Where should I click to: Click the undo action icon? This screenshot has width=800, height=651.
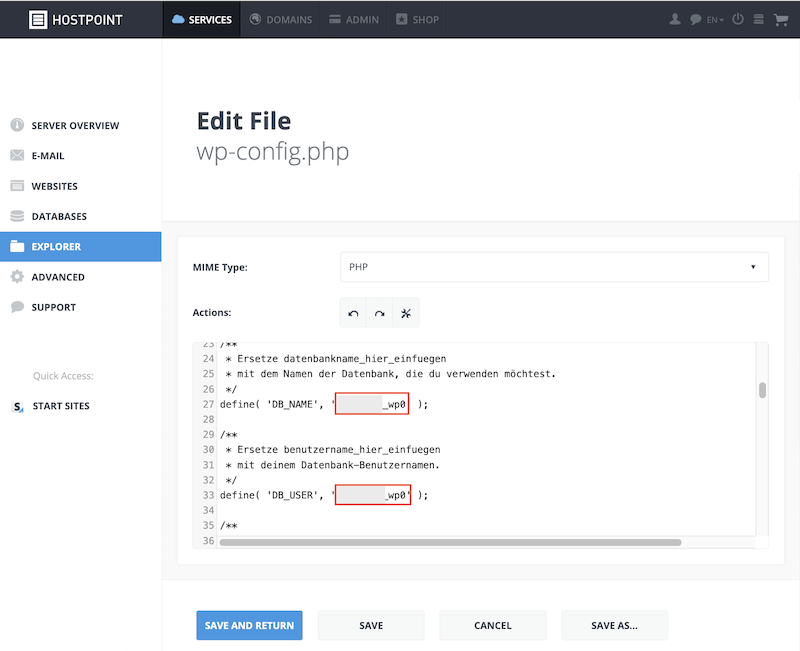[353, 313]
